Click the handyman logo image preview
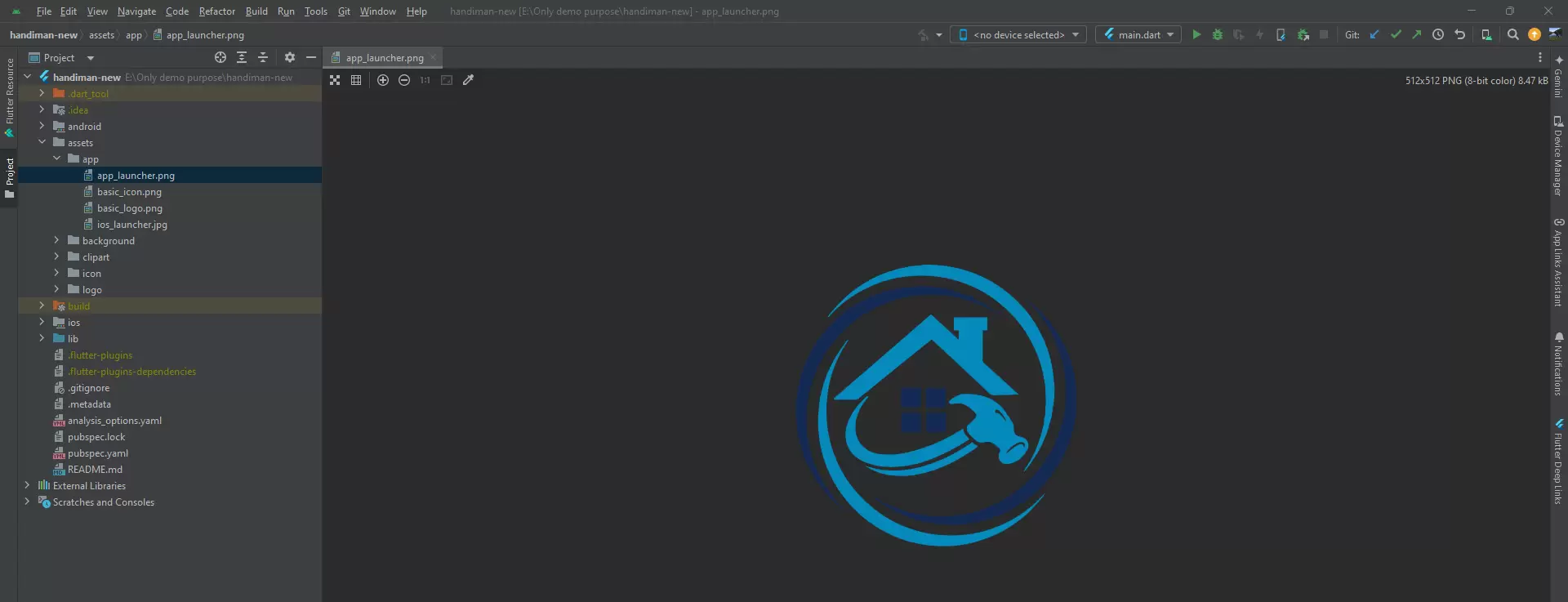The height and width of the screenshot is (602, 1568). (936, 405)
